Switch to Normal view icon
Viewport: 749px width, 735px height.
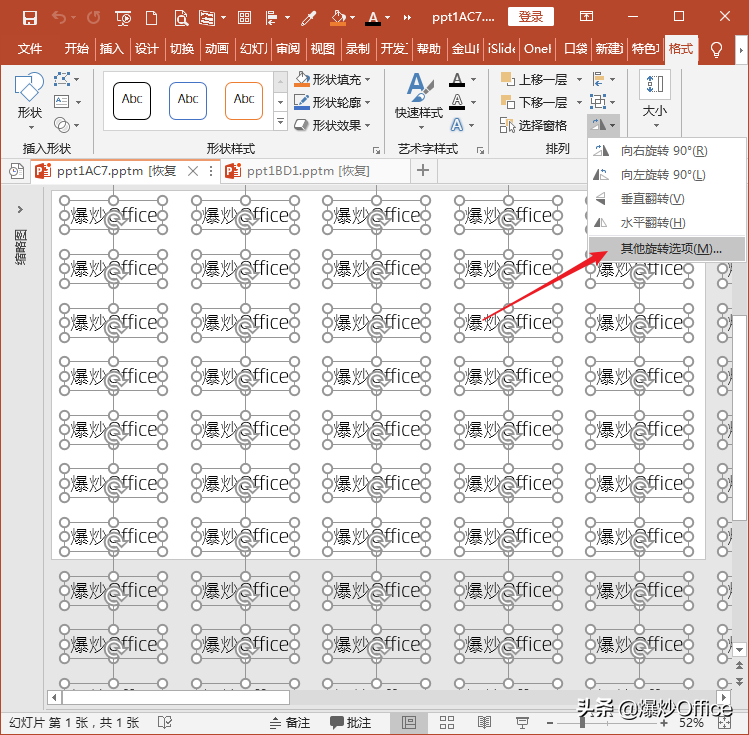tap(408, 723)
